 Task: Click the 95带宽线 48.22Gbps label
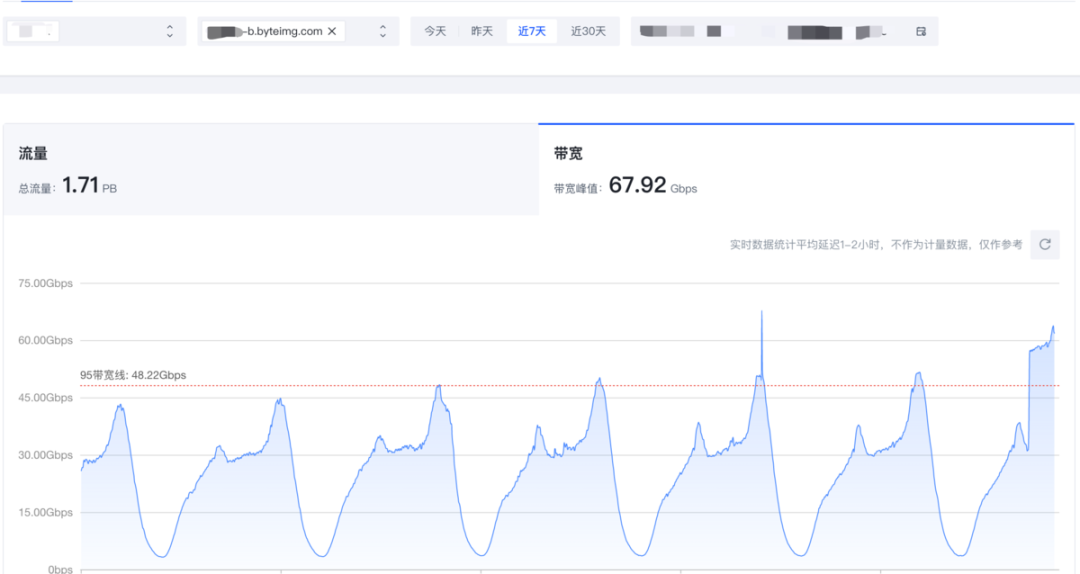[133, 375]
